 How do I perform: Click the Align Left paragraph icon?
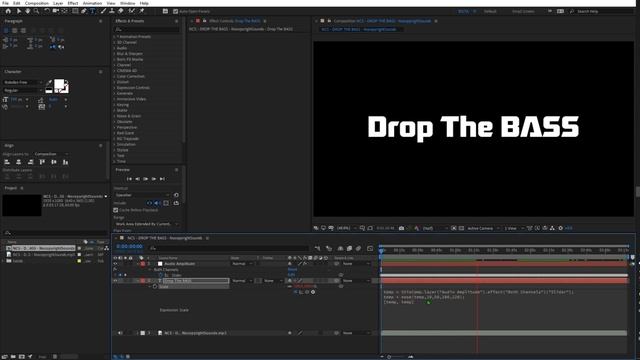[6, 30]
